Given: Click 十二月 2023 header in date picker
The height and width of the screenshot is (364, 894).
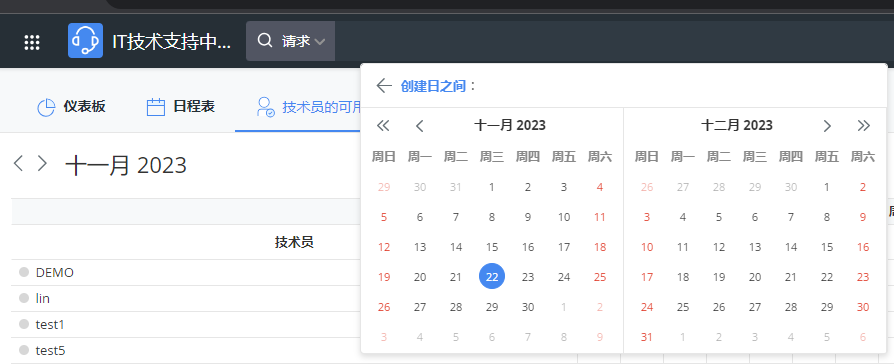Looking at the screenshot, I should click(737, 126).
